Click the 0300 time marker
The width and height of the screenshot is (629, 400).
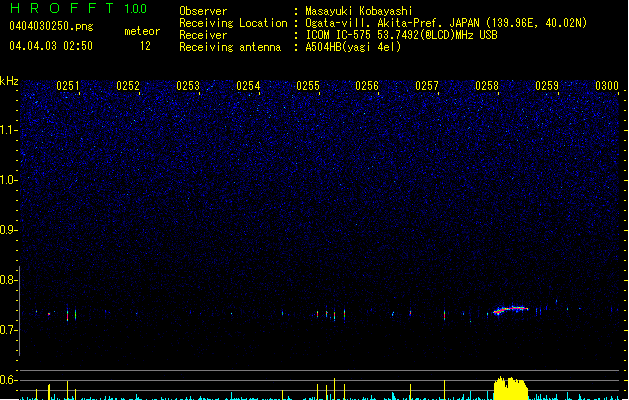tap(607, 86)
